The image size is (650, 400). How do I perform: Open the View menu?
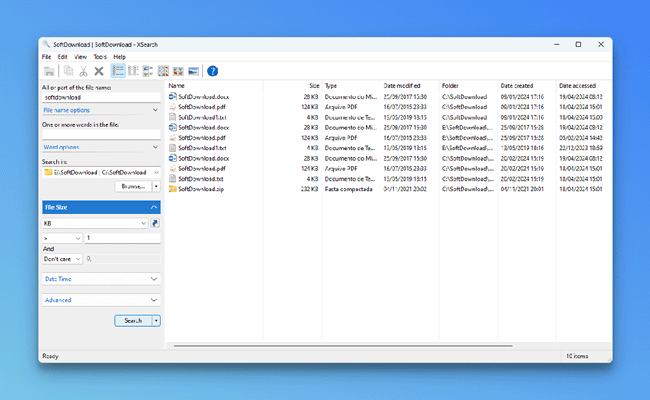pos(80,57)
